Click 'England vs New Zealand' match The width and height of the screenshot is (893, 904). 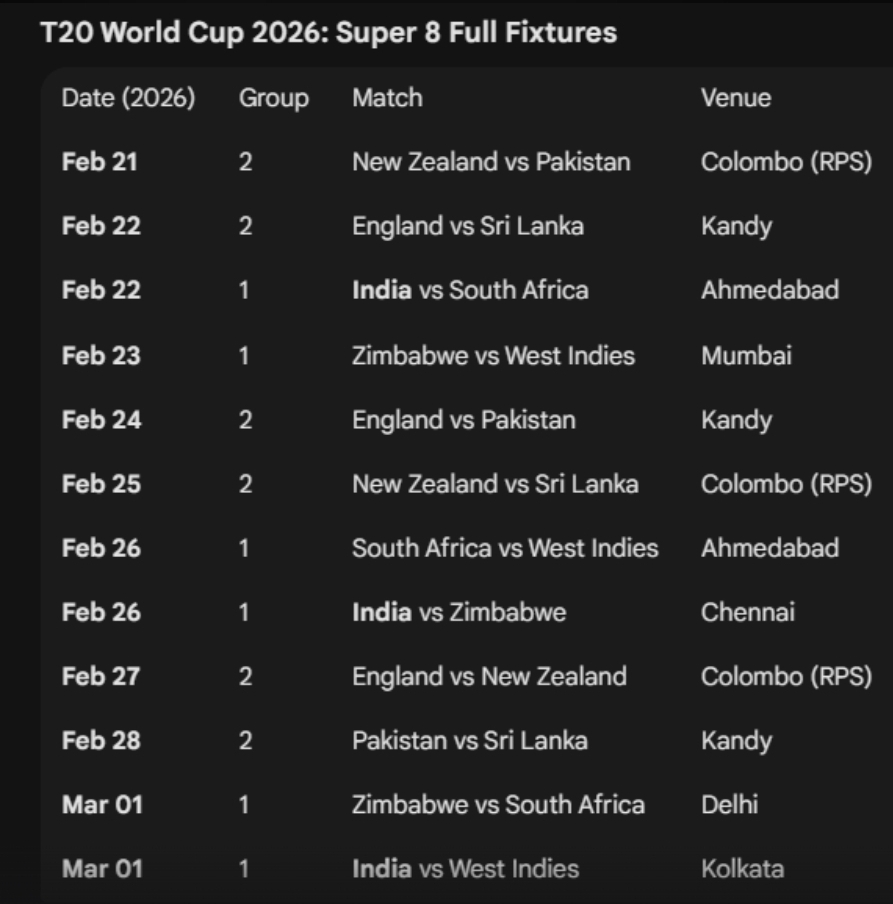[x=489, y=677]
